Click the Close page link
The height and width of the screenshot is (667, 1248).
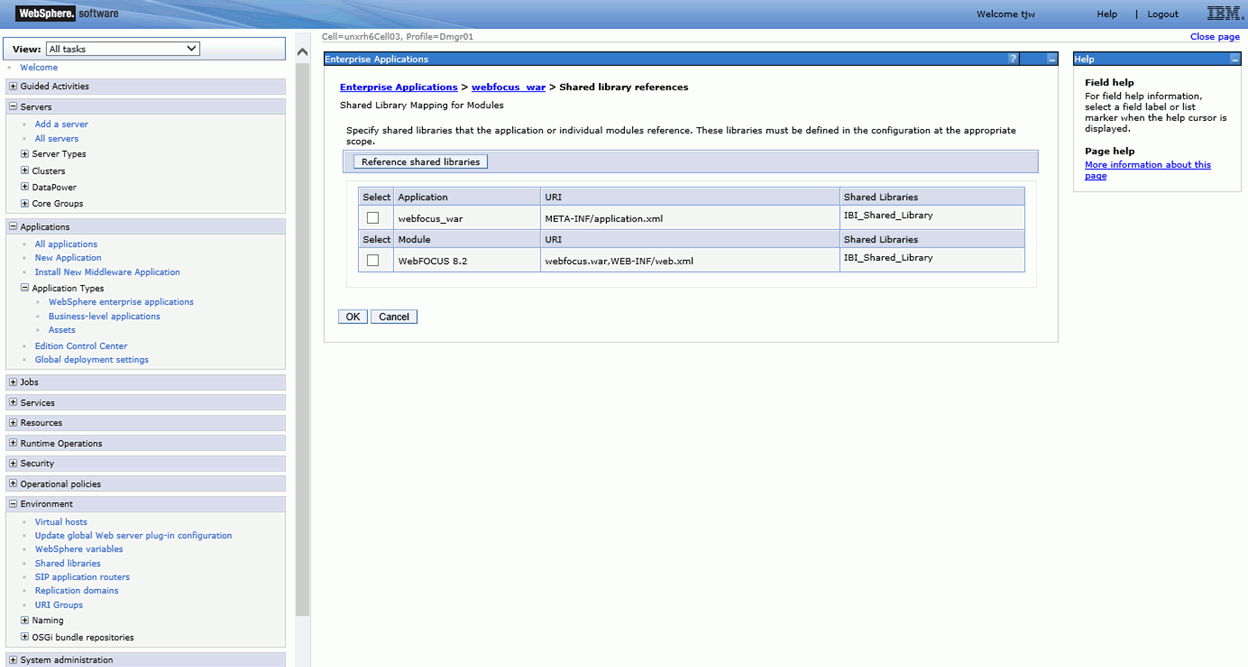pos(1215,36)
